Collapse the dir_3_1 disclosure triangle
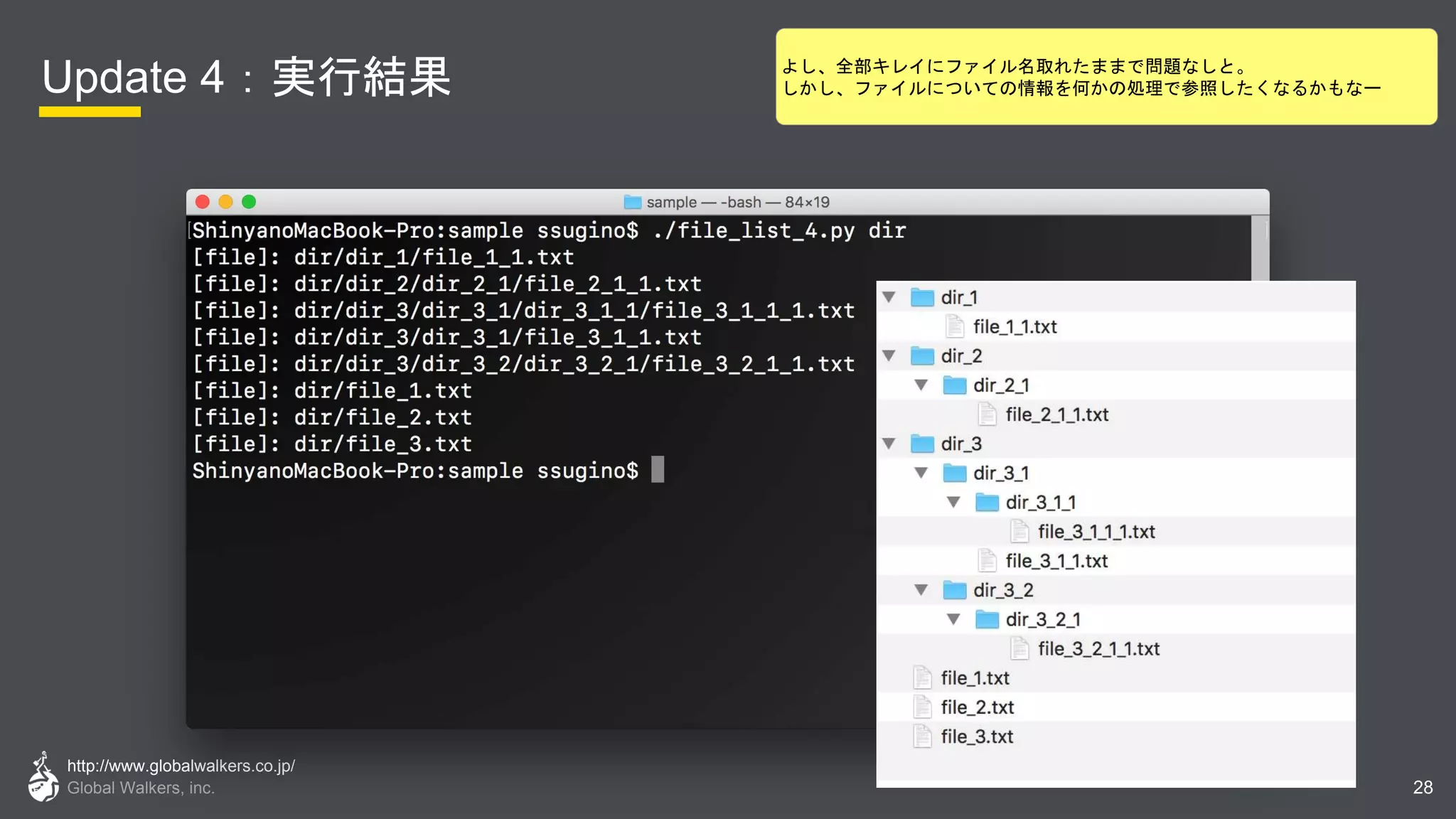 tap(921, 473)
